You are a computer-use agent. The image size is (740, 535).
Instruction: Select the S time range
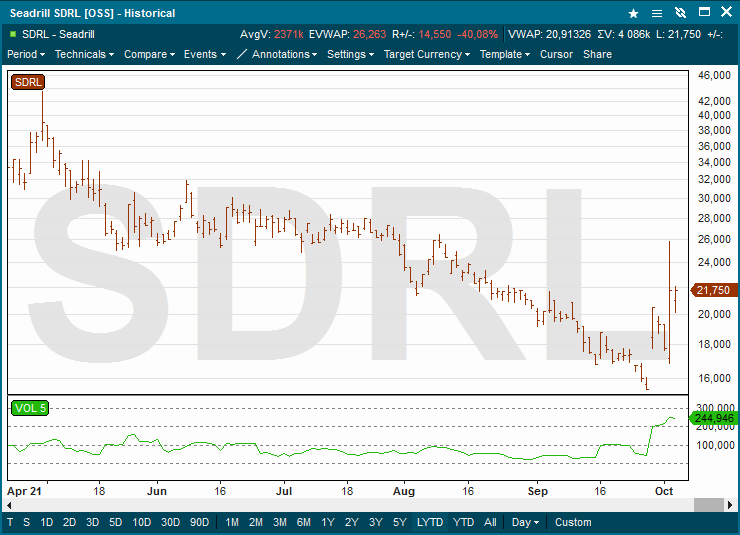click(x=26, y=522)
